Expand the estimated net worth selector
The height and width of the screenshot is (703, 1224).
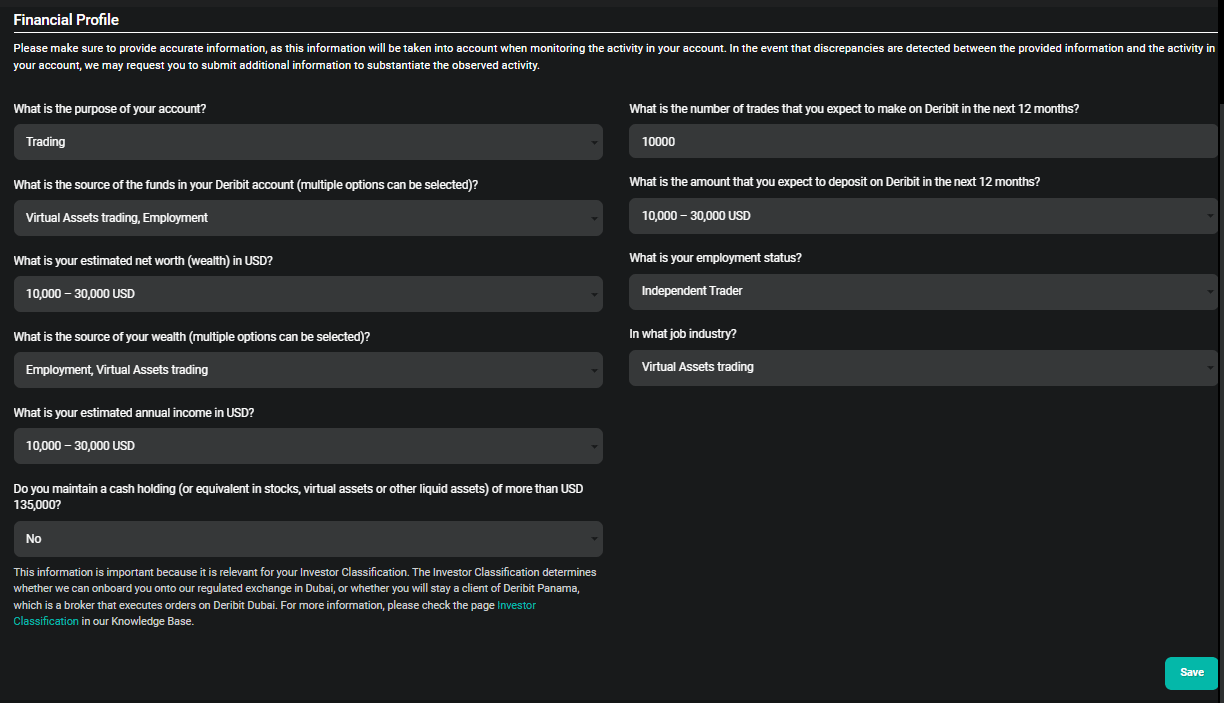click(307, 293)
